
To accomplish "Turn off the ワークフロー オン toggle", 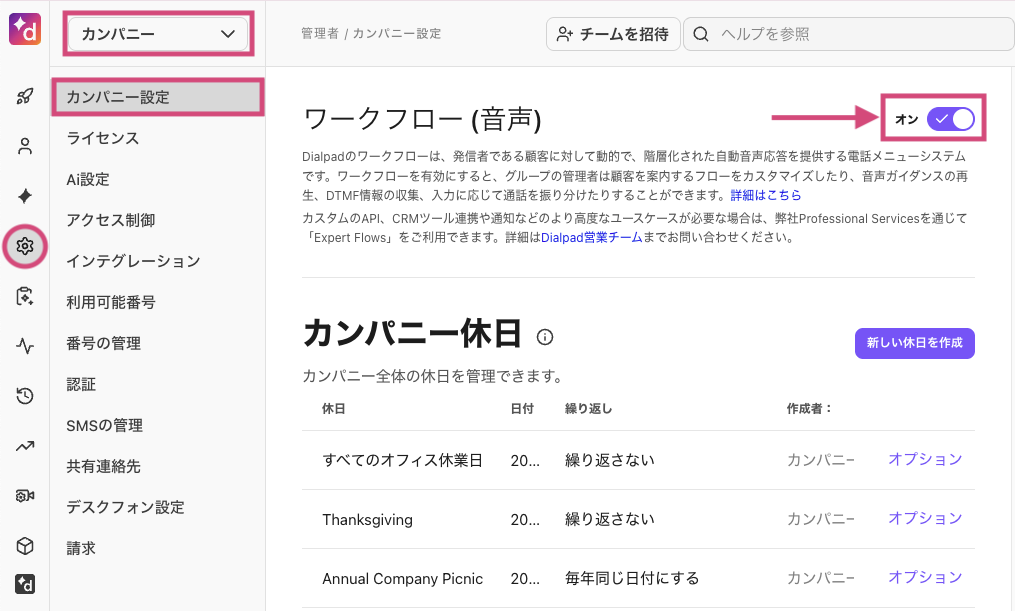I will [x=949, y=118].
